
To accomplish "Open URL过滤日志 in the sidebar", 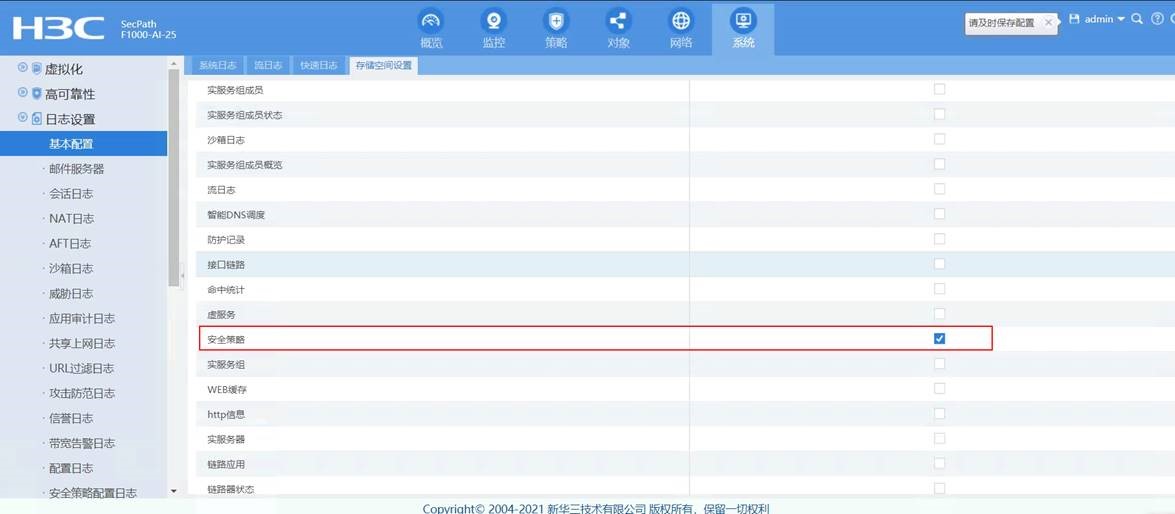I will 82,369.
